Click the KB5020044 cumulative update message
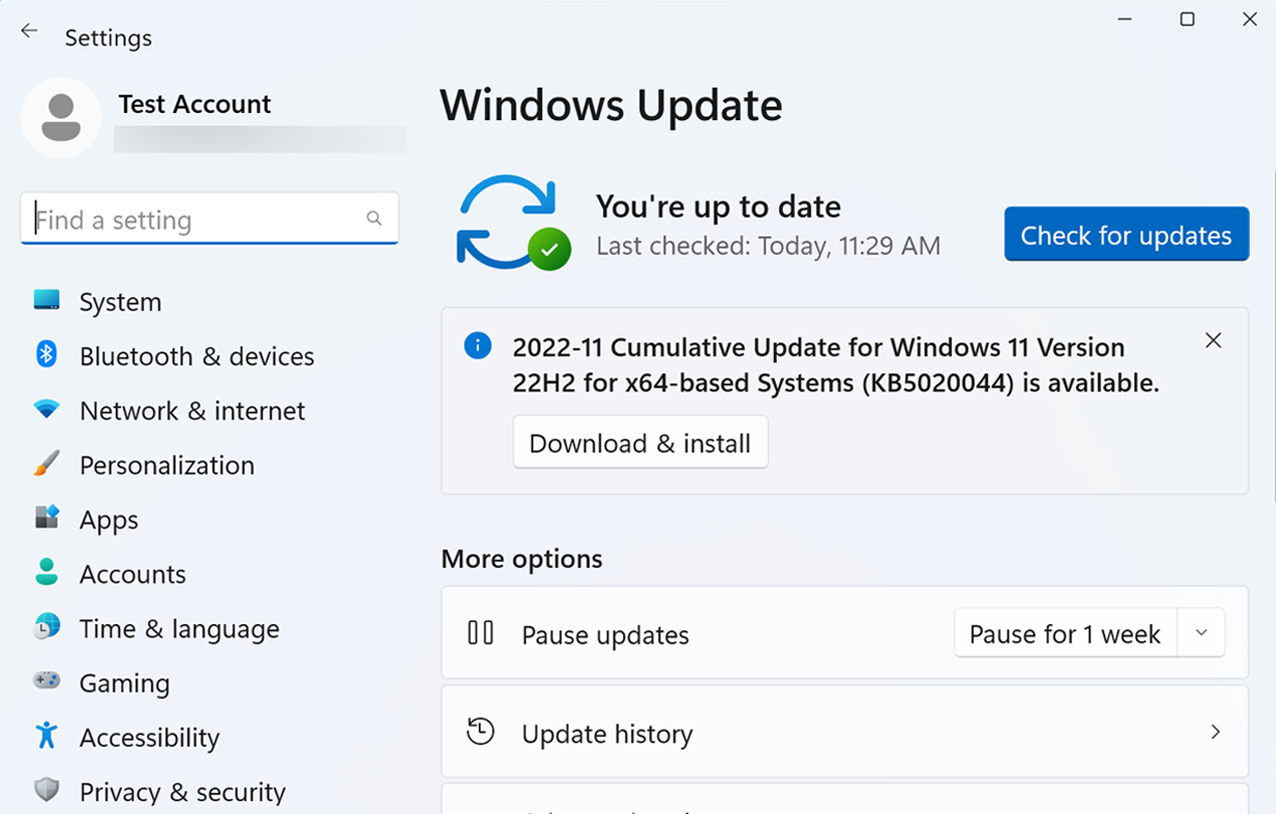This screenshot has width=1276, height=814. click(x=836, y=365)
